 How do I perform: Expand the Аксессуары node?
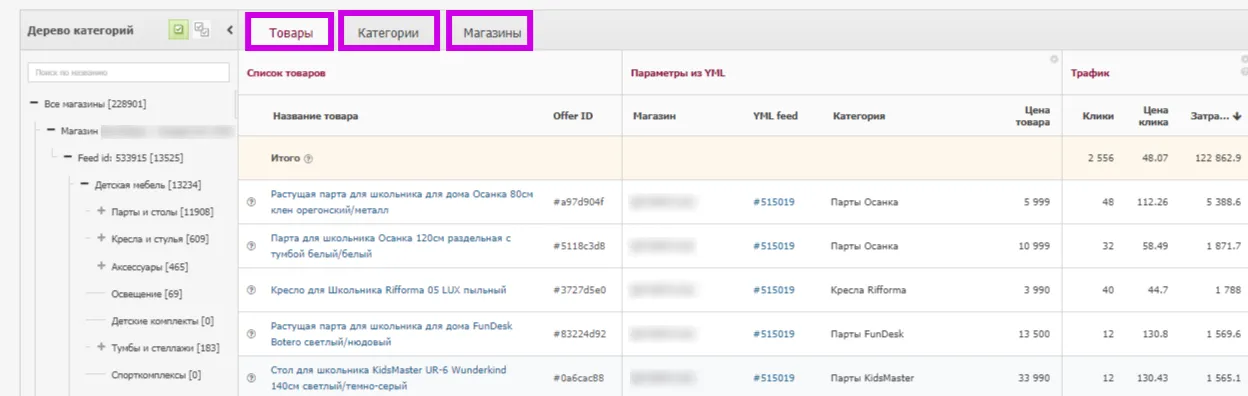coord(102,266)
